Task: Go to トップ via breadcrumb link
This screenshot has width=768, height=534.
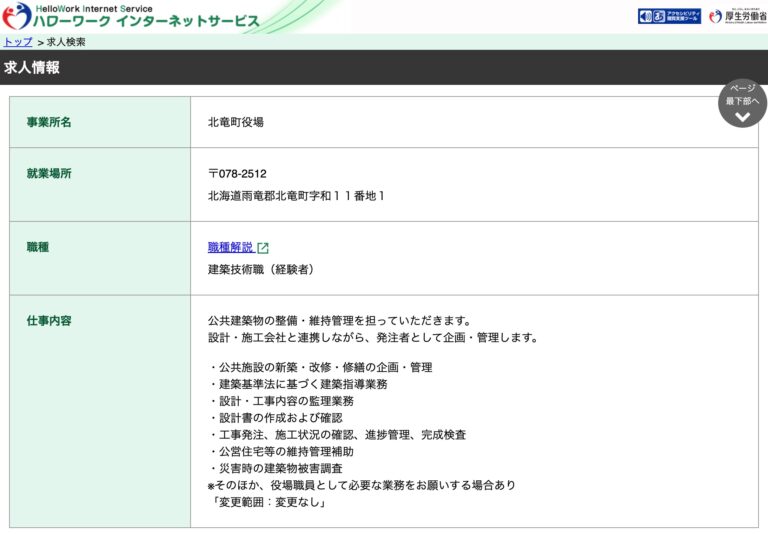Action: pos(18,42)
